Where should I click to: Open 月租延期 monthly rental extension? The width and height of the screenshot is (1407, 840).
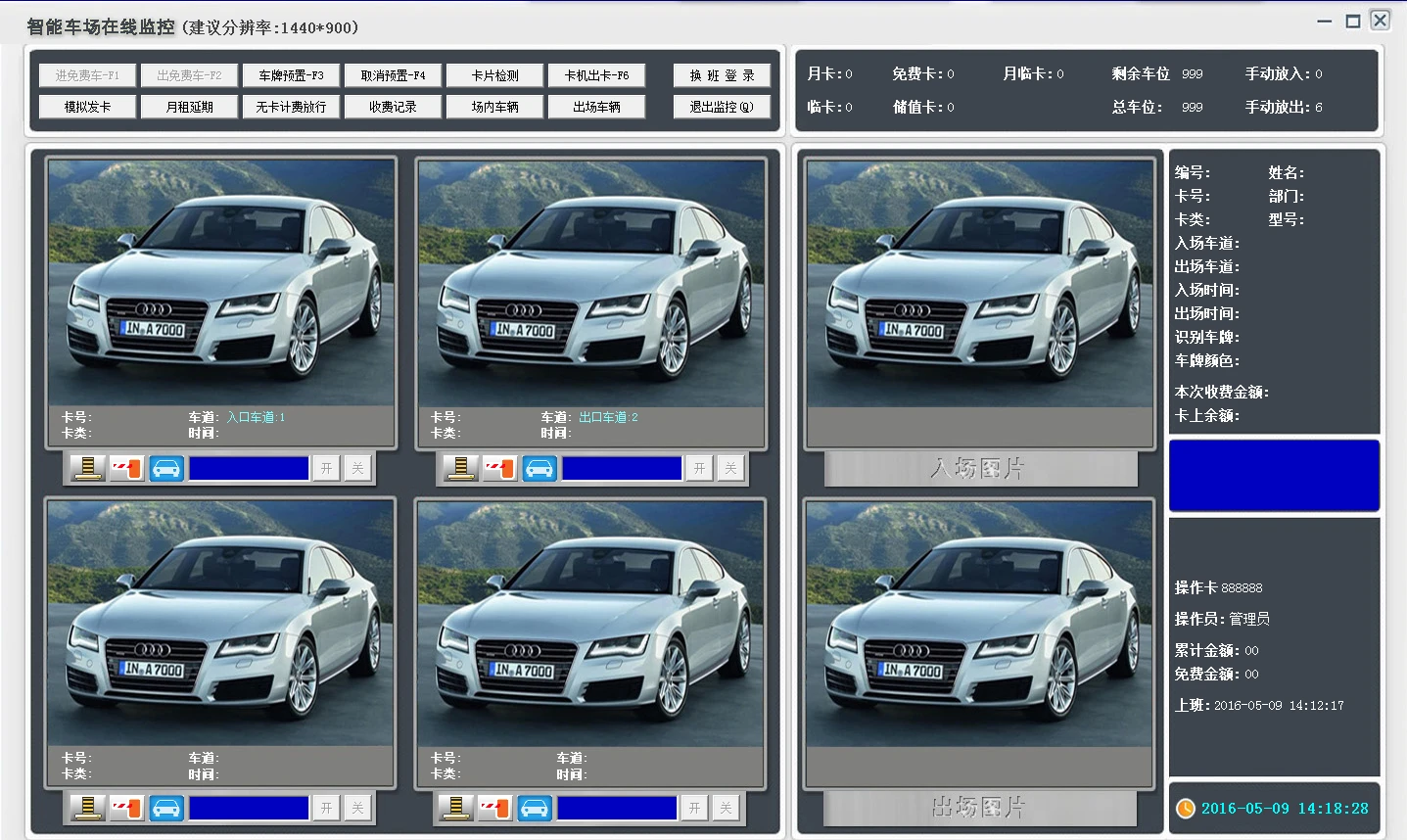(x=189, y=107)
